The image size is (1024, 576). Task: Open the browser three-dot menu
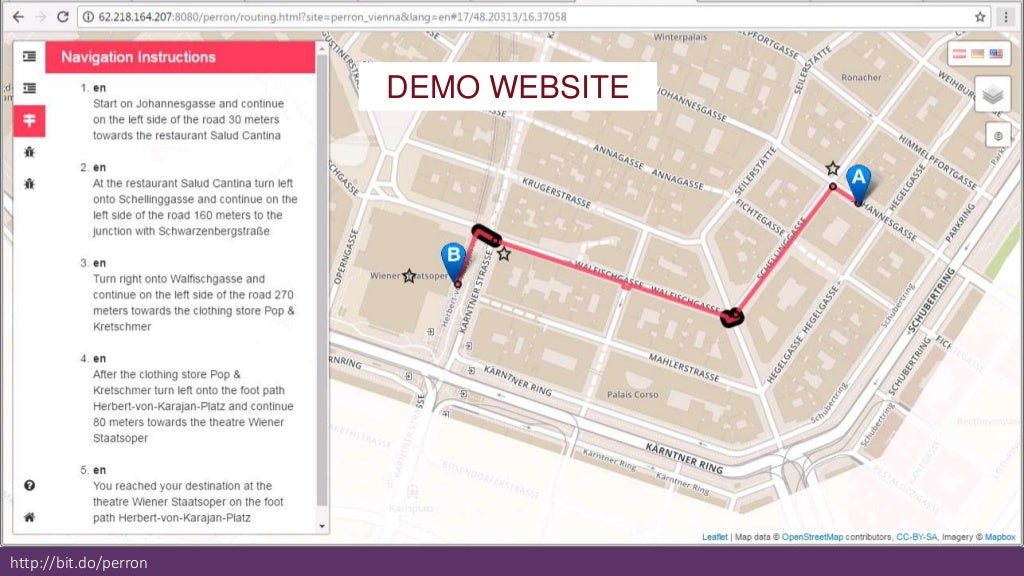coord(1006,17)
